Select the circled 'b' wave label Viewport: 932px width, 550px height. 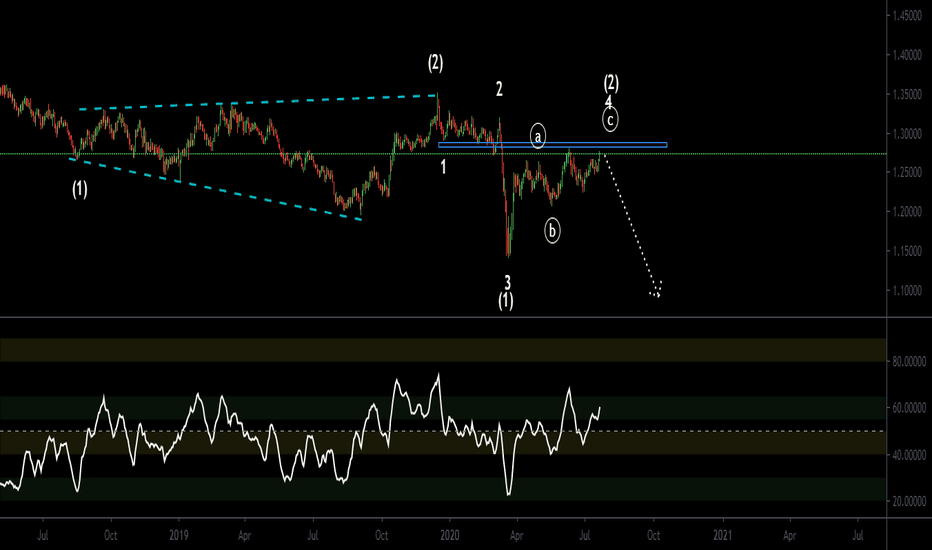coord(552,231)
